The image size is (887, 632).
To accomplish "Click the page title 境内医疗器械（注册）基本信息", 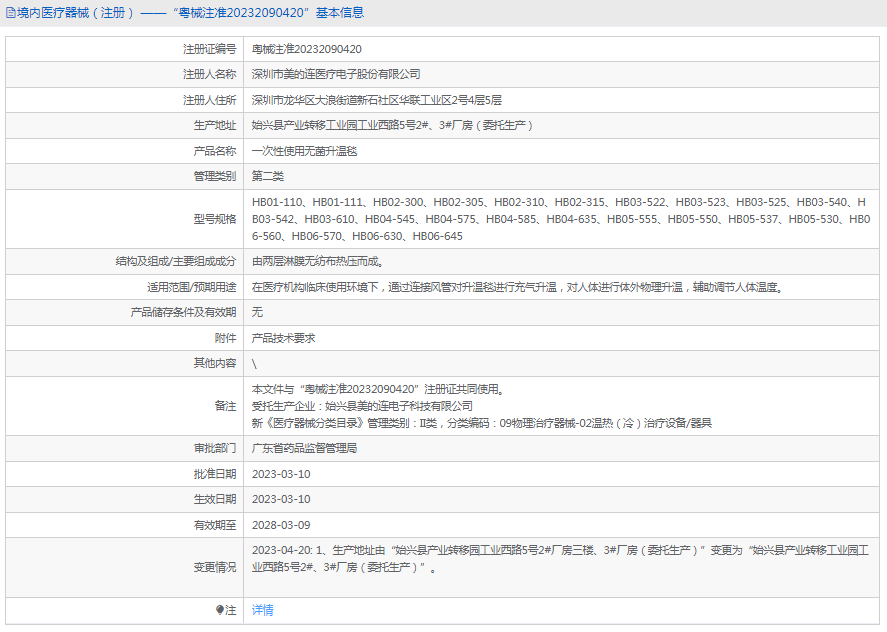I will (190, 12).
